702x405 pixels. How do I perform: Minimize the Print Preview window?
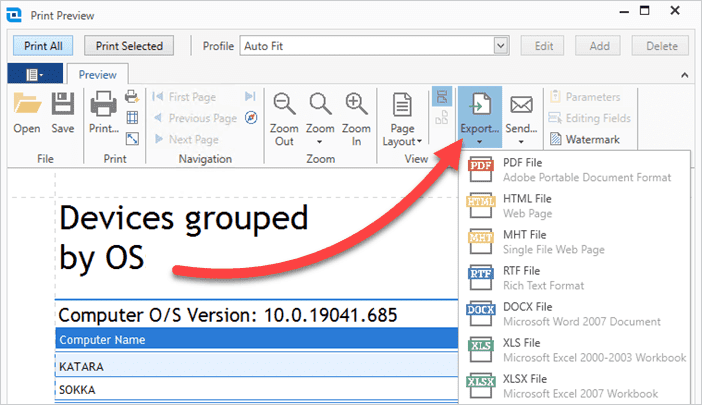point(624,12)
